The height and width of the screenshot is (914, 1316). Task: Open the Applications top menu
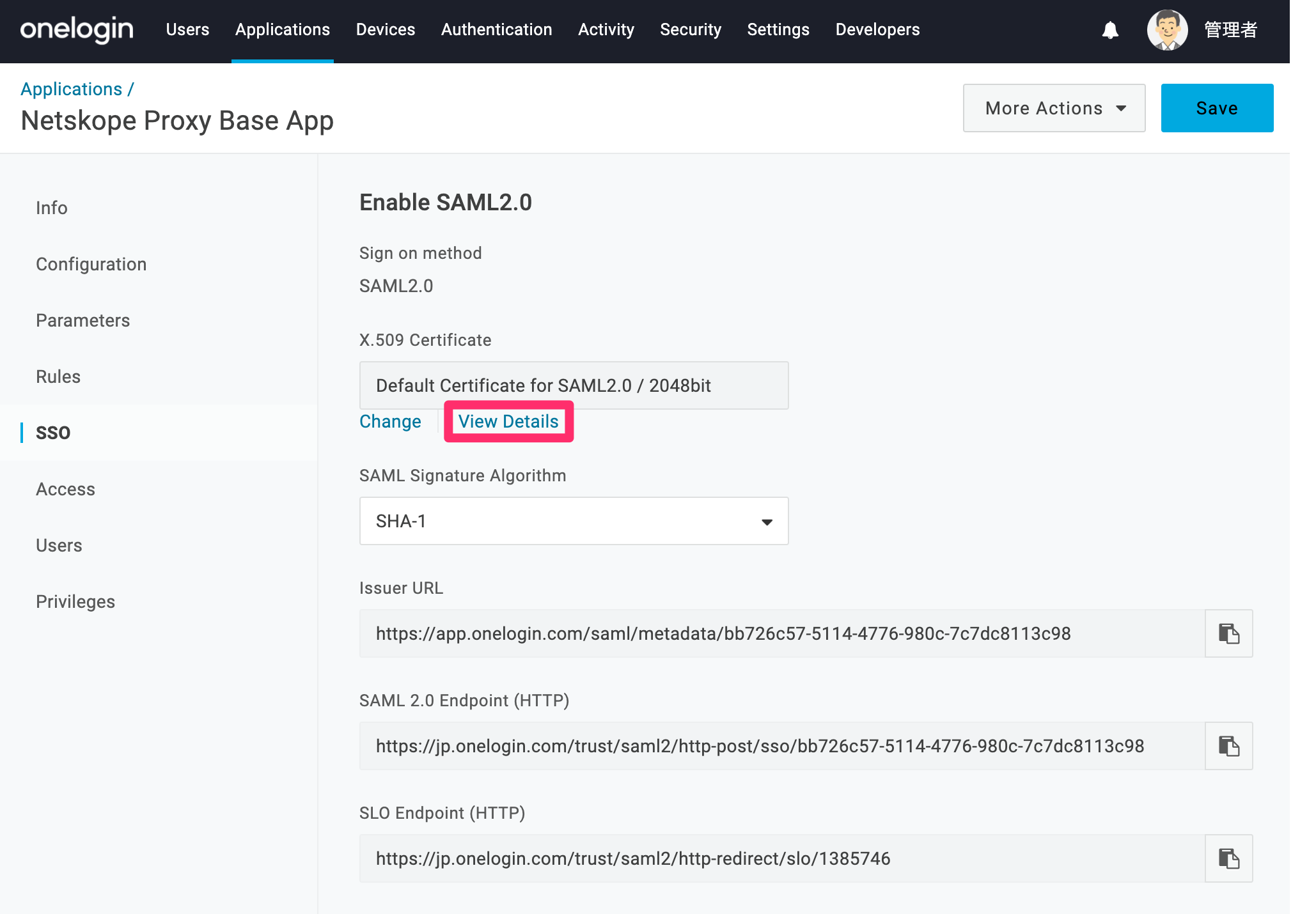[283, 30]
